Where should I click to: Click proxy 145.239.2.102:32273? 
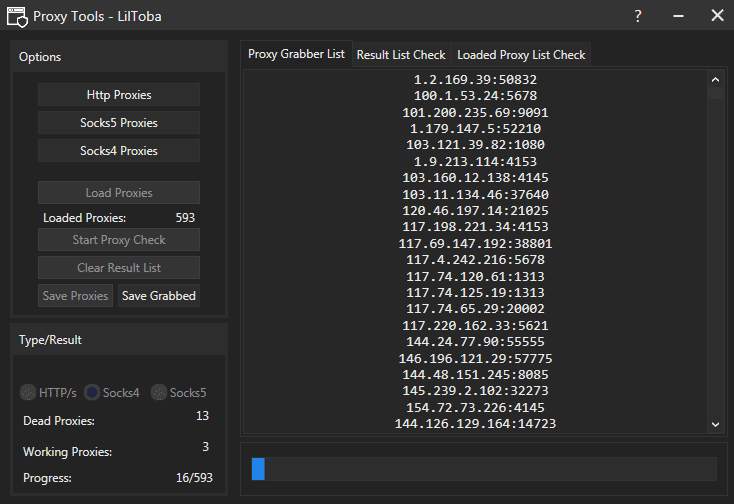(x=475, y=391)
